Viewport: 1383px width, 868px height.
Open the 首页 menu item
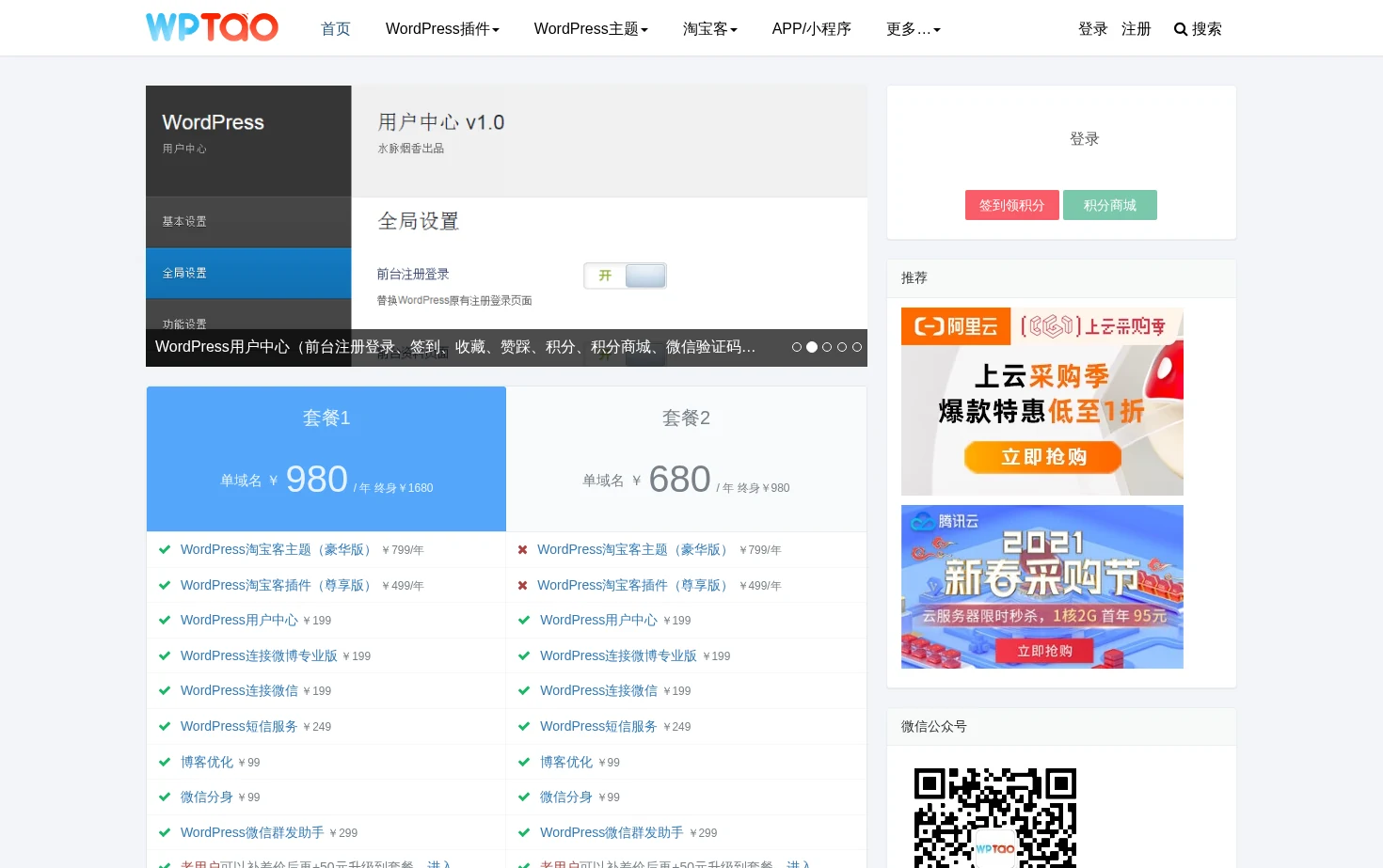click(x=336, y=28)
